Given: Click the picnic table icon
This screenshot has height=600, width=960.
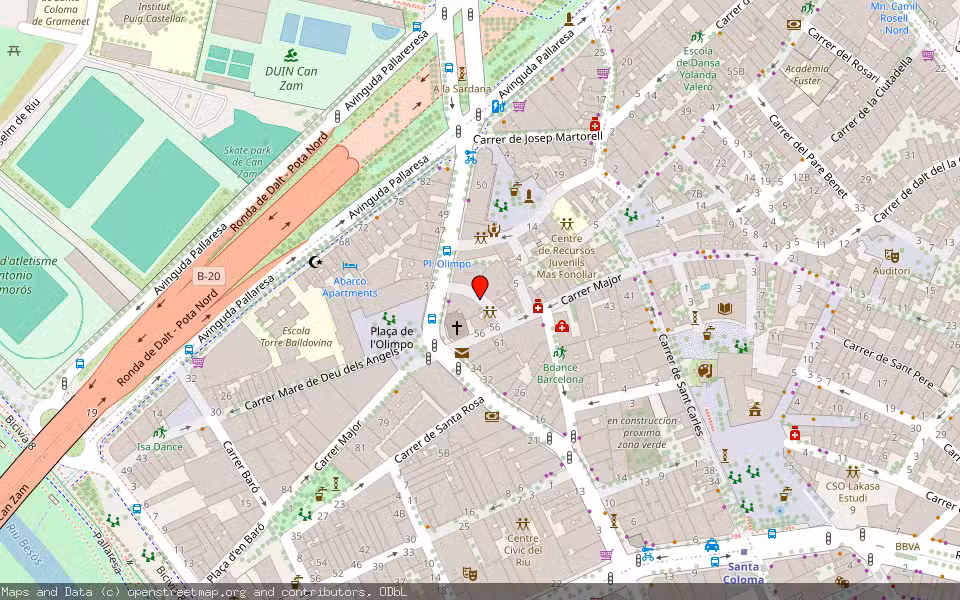Looking at the screenshot, I should point(15,50).
